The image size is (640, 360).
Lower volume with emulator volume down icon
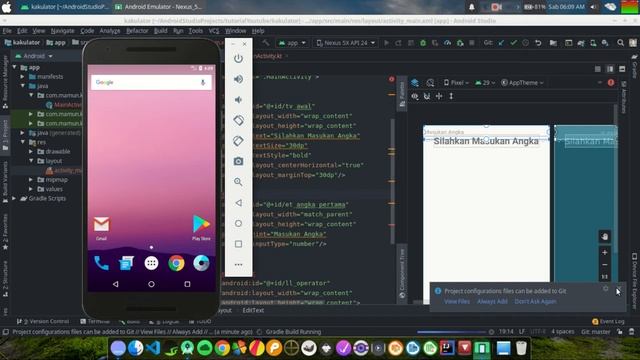(238, 100)
